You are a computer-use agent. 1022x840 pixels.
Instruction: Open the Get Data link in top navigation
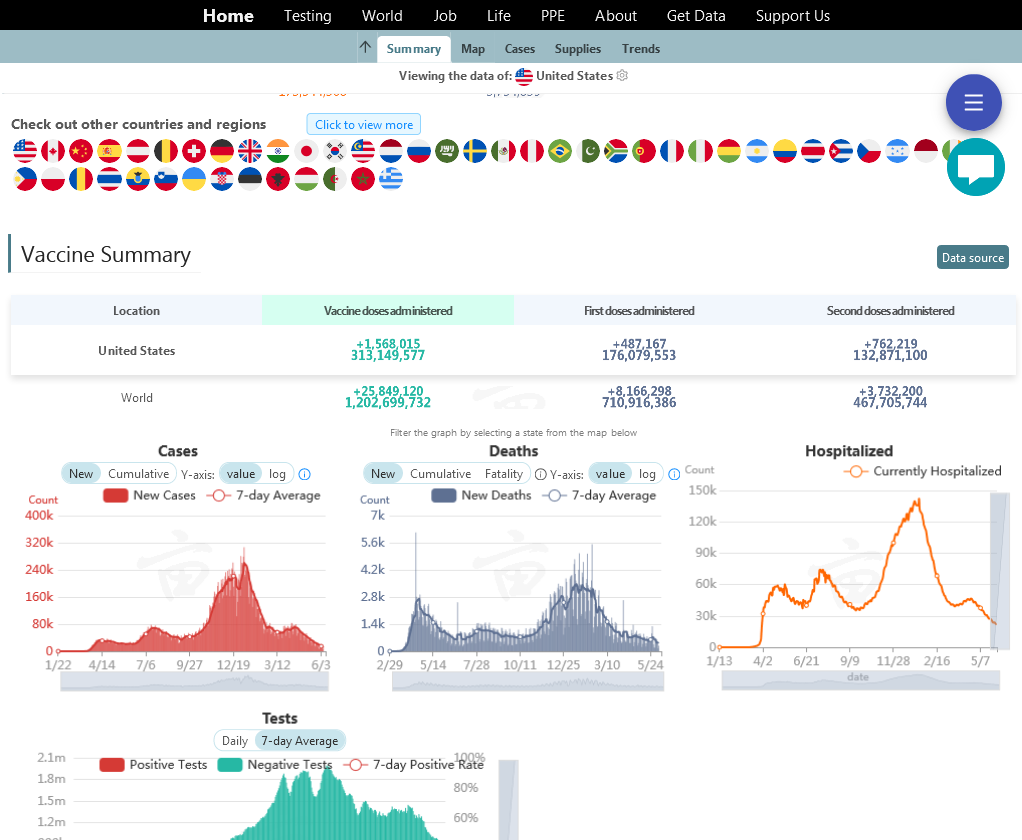tap(696, 16)
